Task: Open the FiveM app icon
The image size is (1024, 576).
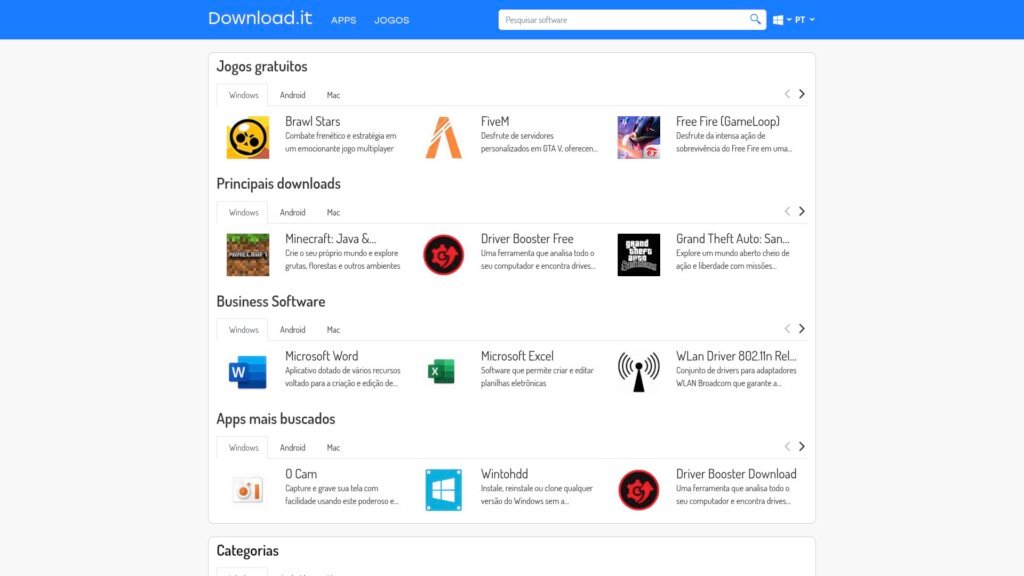Action: pos(443,137)
